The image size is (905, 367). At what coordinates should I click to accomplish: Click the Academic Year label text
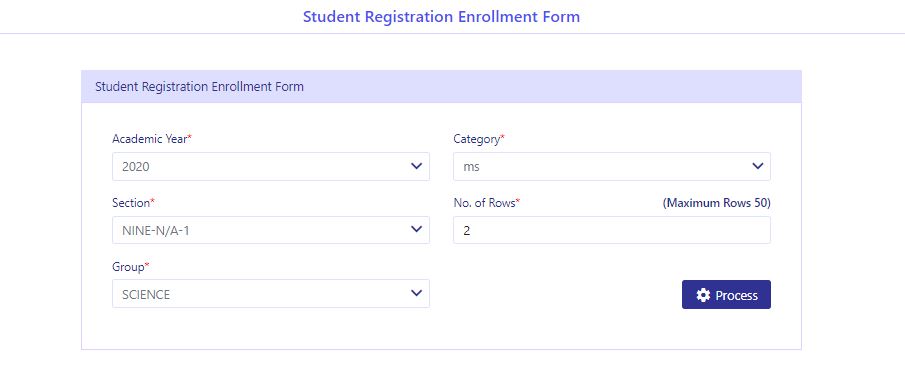[149, 139]
